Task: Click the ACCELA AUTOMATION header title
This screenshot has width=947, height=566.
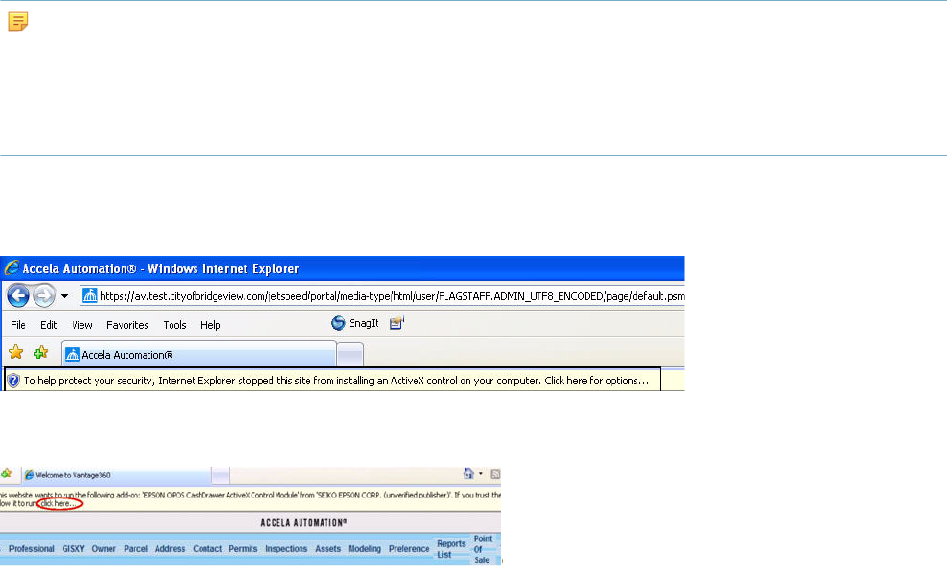Action: pyautogui.click(x=304, y=523)
